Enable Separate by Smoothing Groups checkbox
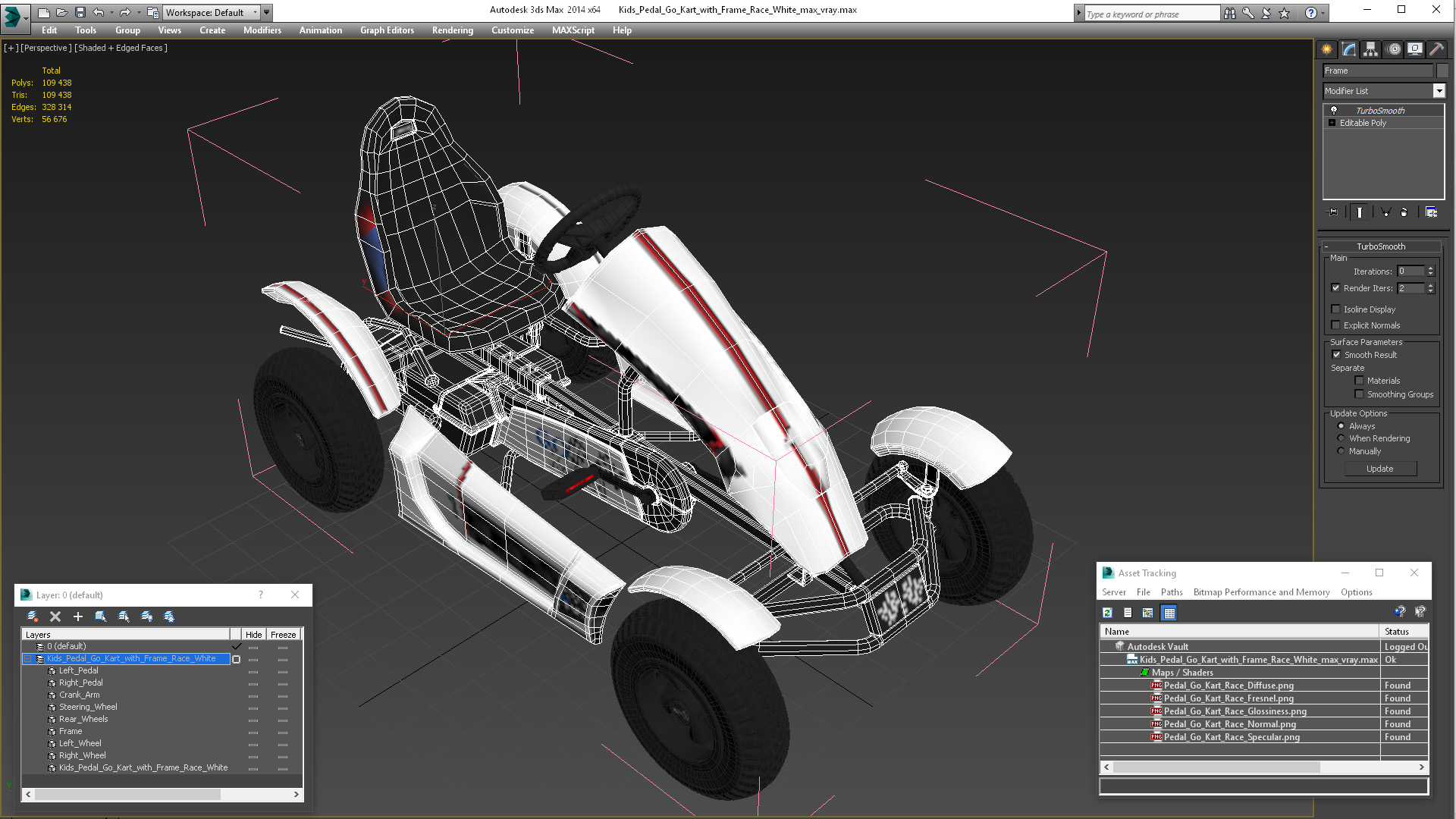This screenshot has width=1456, height=819. pos(1359,394)
